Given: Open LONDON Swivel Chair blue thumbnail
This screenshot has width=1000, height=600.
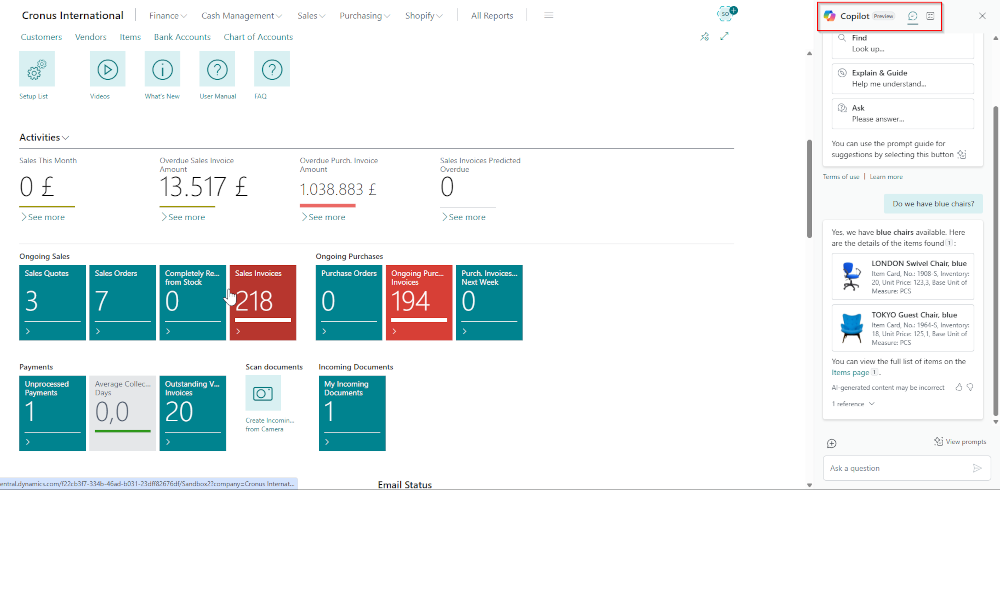Looking at the screenshot, I should coord(851,277).
